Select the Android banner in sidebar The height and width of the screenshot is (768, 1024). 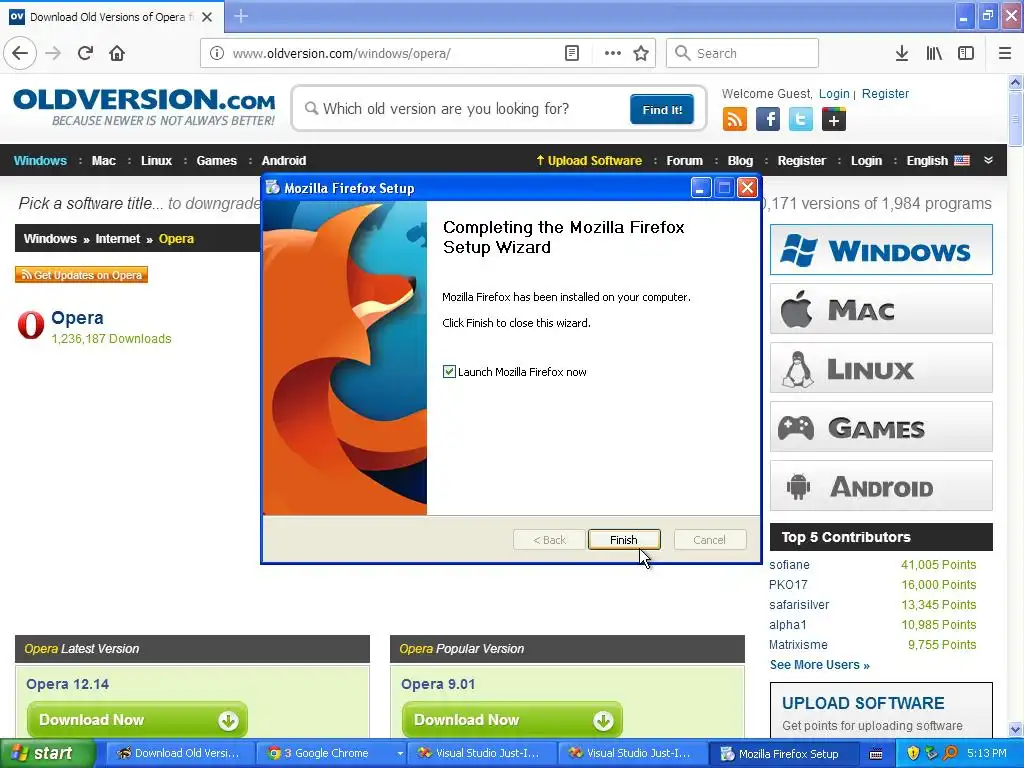click(881, 486)
